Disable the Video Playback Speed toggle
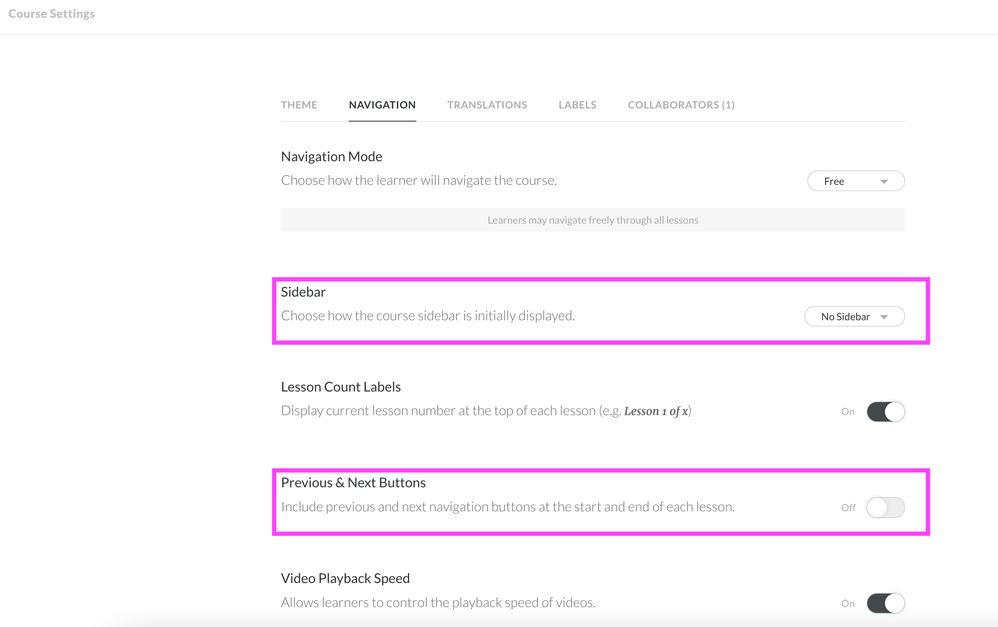The height and width of the screenshot is (627, 998). click(885, 603)
